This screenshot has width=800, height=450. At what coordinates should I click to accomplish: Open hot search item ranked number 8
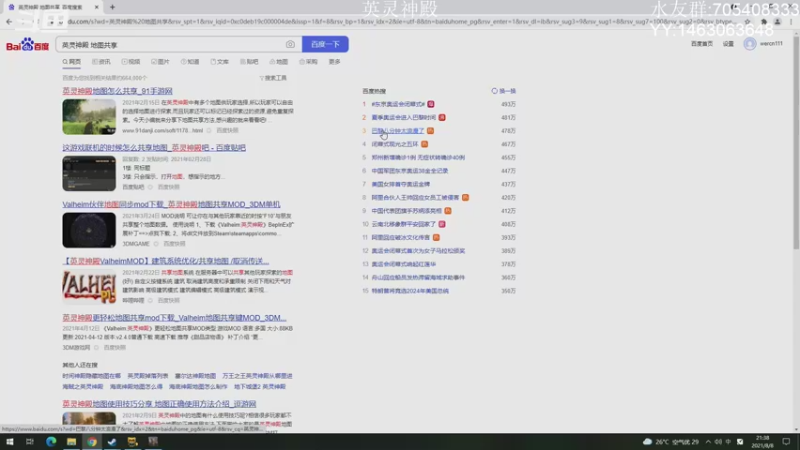point(415,197)
